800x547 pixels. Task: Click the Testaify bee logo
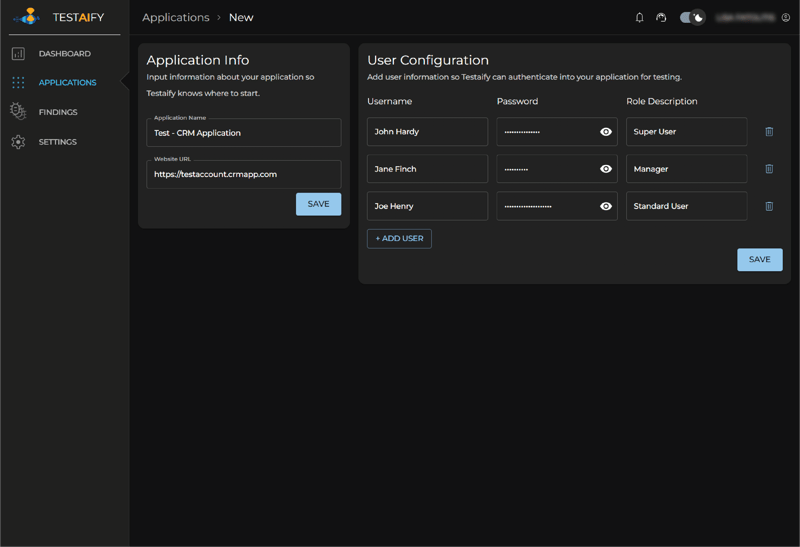(x=27, y=16)
